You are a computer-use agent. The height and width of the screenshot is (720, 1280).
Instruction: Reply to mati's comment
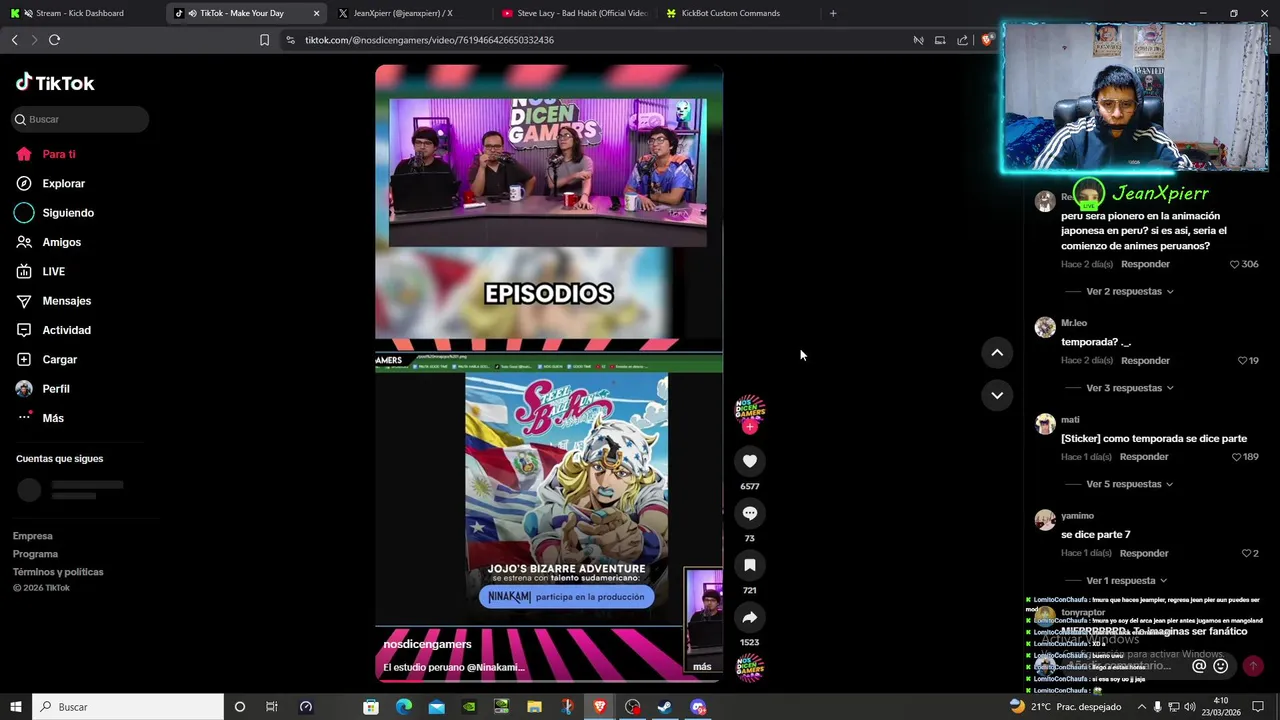(1144, 457)
